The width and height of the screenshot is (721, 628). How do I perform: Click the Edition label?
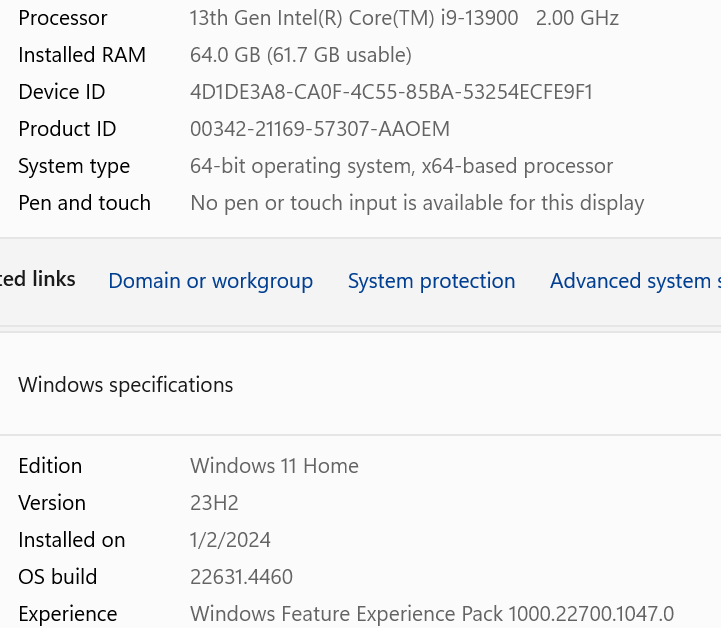click(50, 466)
